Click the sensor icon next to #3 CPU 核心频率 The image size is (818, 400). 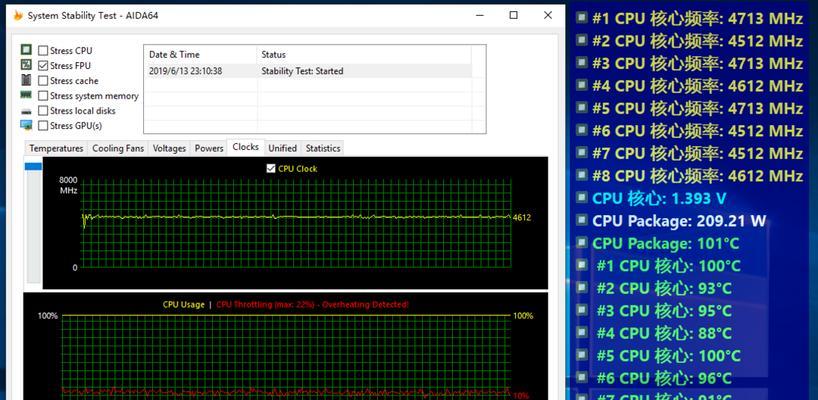click(582, 63)
